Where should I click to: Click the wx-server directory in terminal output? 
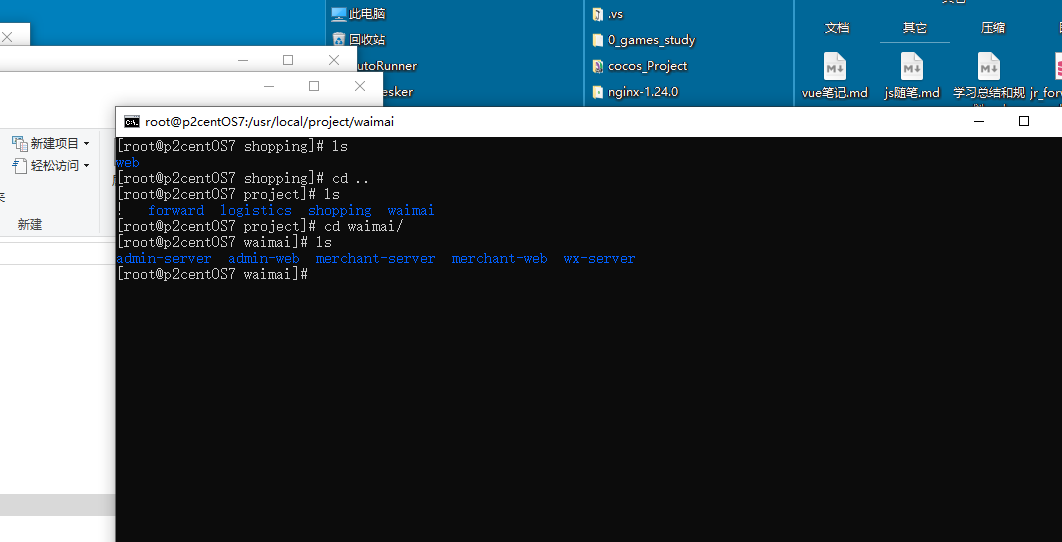[x=599, y=258]
